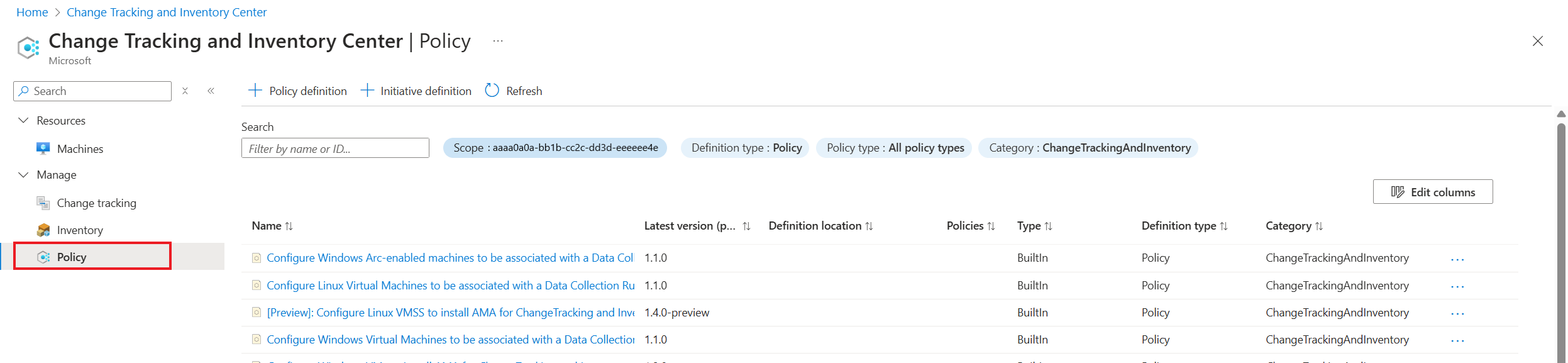1568x363 pixels.
Task: Open Change Tracking and Inventory Center breadcrumb
Action: tap(167, 12)
